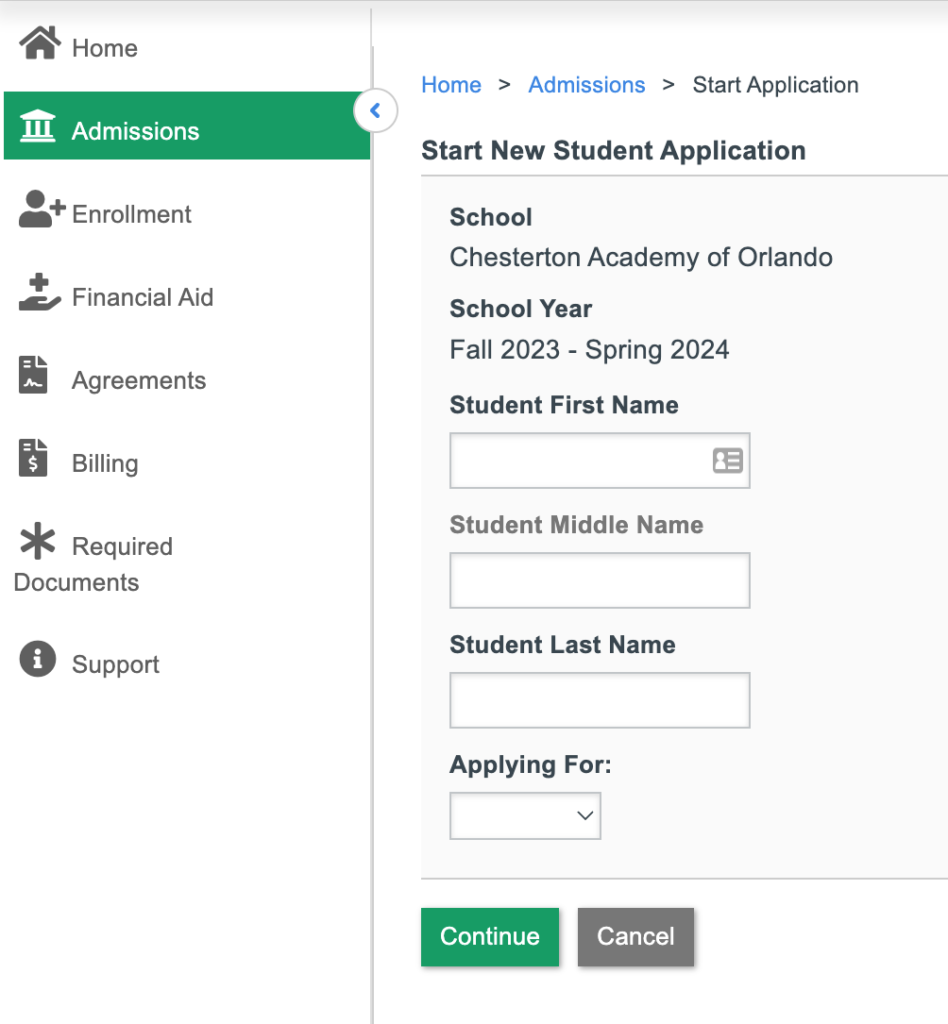Click the Billing dollar document icon
This screenshot has width=948, height=1024.
click(33, 458)
